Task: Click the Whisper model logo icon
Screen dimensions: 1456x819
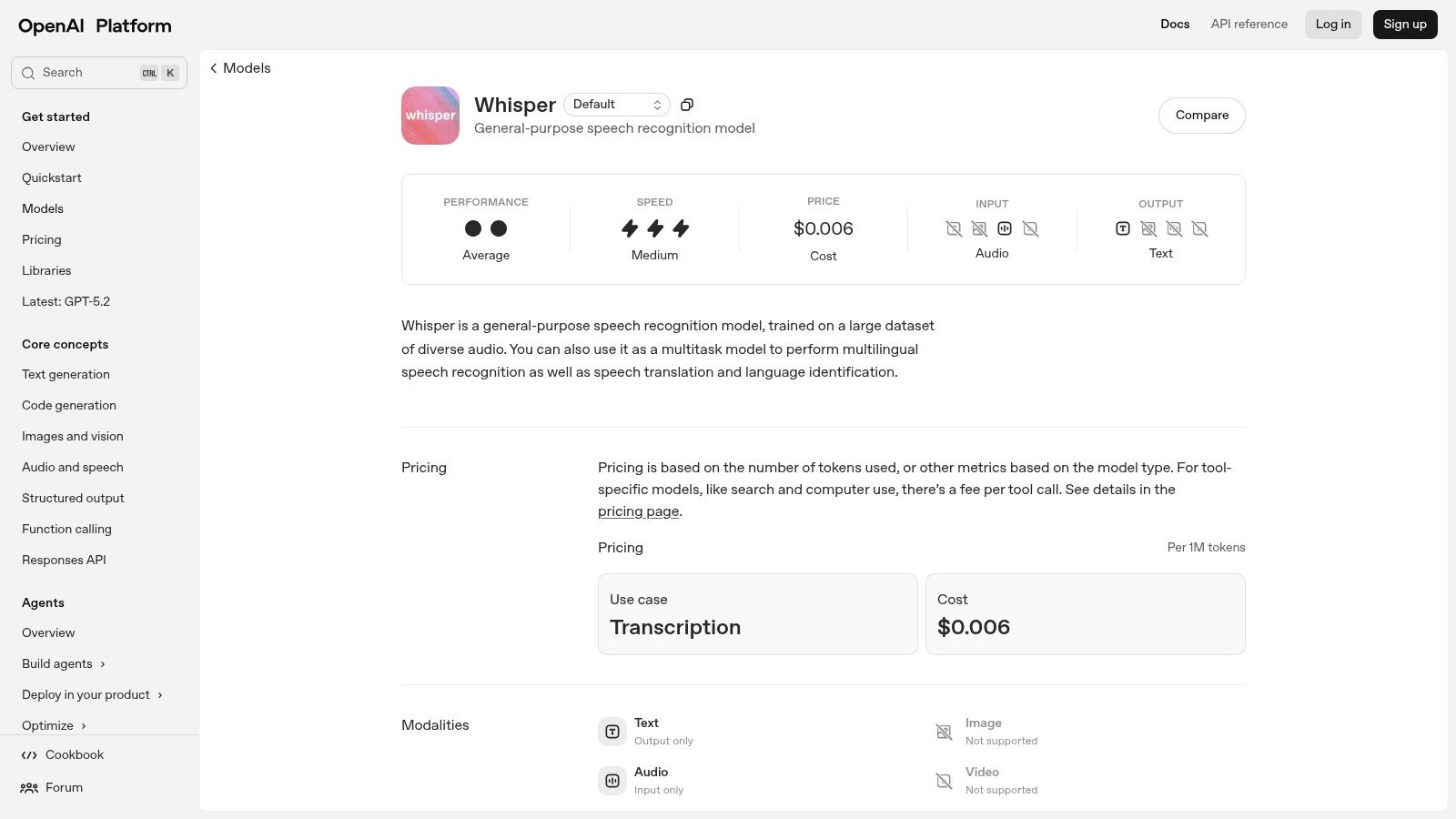Action: coord(430,115)
